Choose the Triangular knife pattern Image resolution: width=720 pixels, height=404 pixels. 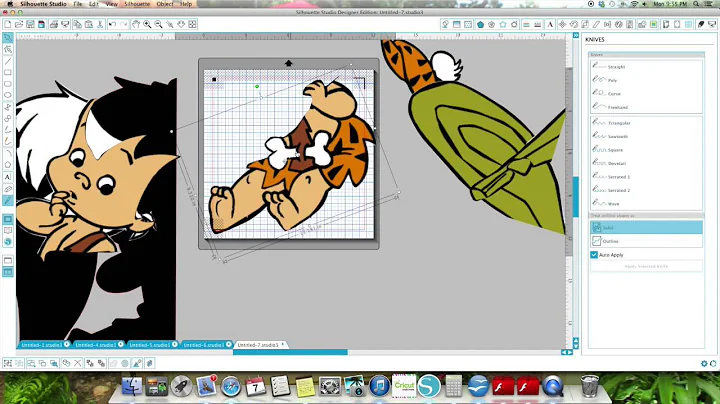646,123
